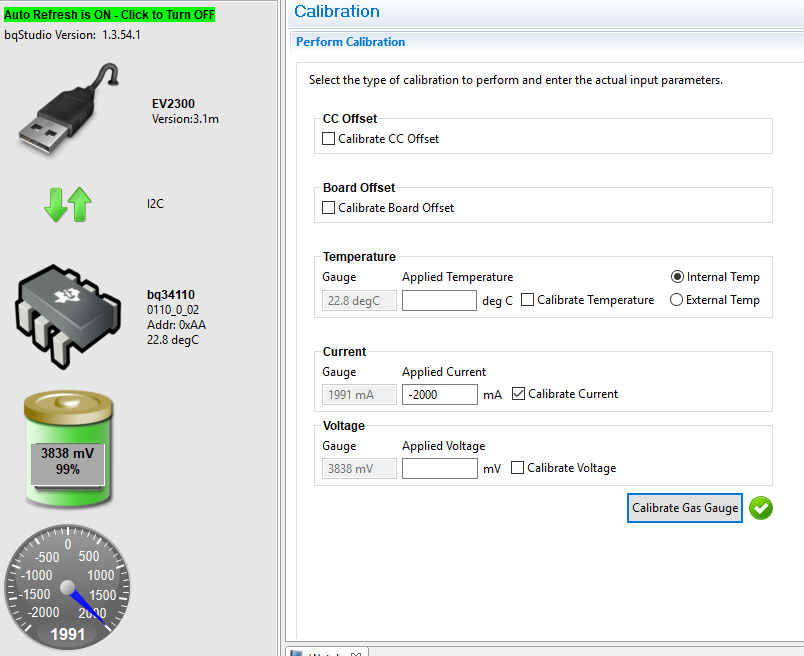Click the green checkmark status icon
This screenshot has width=804, height=656.
point(761,508)
